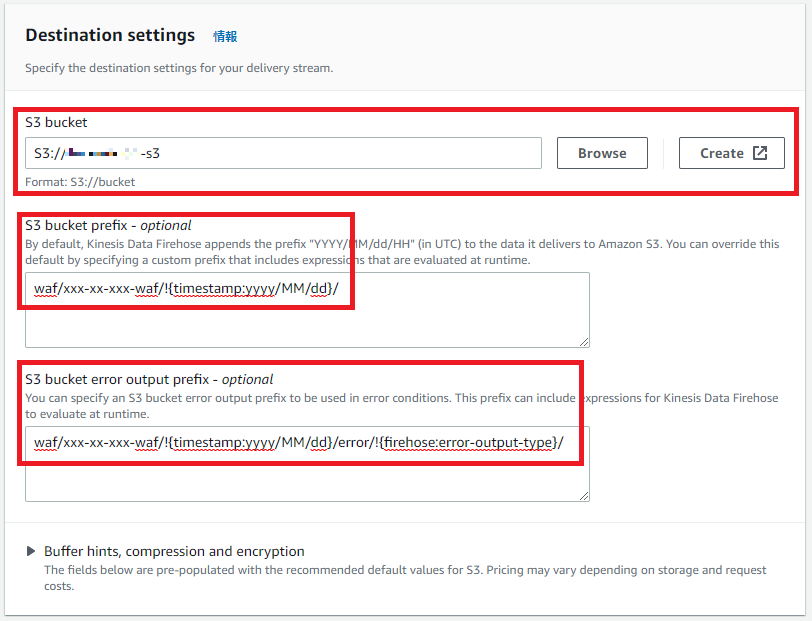Click the Kinesis default prefix description paragraph

click(400, 251)
